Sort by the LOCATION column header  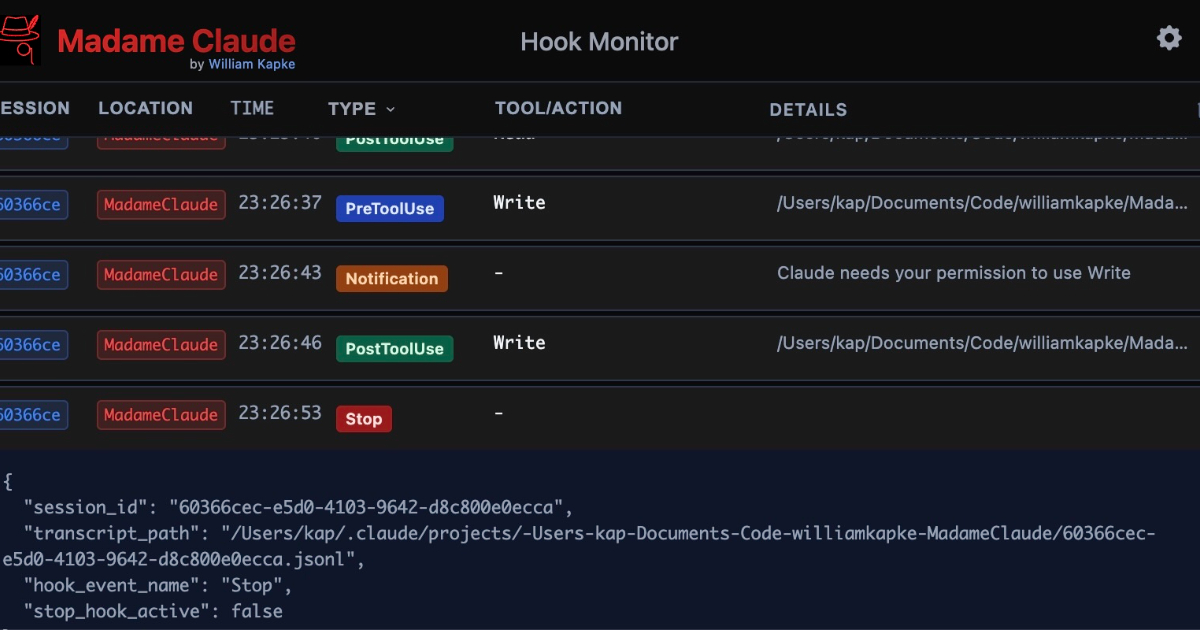click(x=145, y=108)
